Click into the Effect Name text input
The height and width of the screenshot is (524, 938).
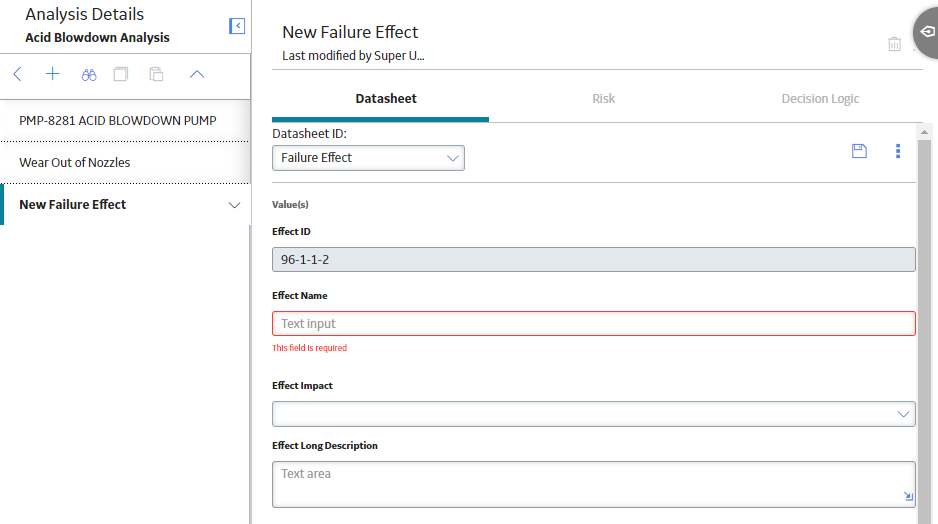(593, 324)
